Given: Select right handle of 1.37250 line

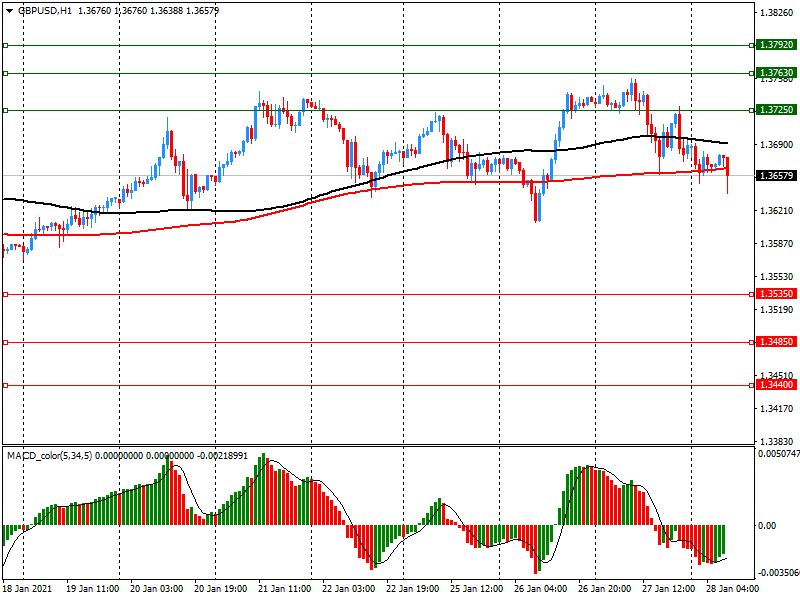Looking at the screenshot, I should click(752, 110).
